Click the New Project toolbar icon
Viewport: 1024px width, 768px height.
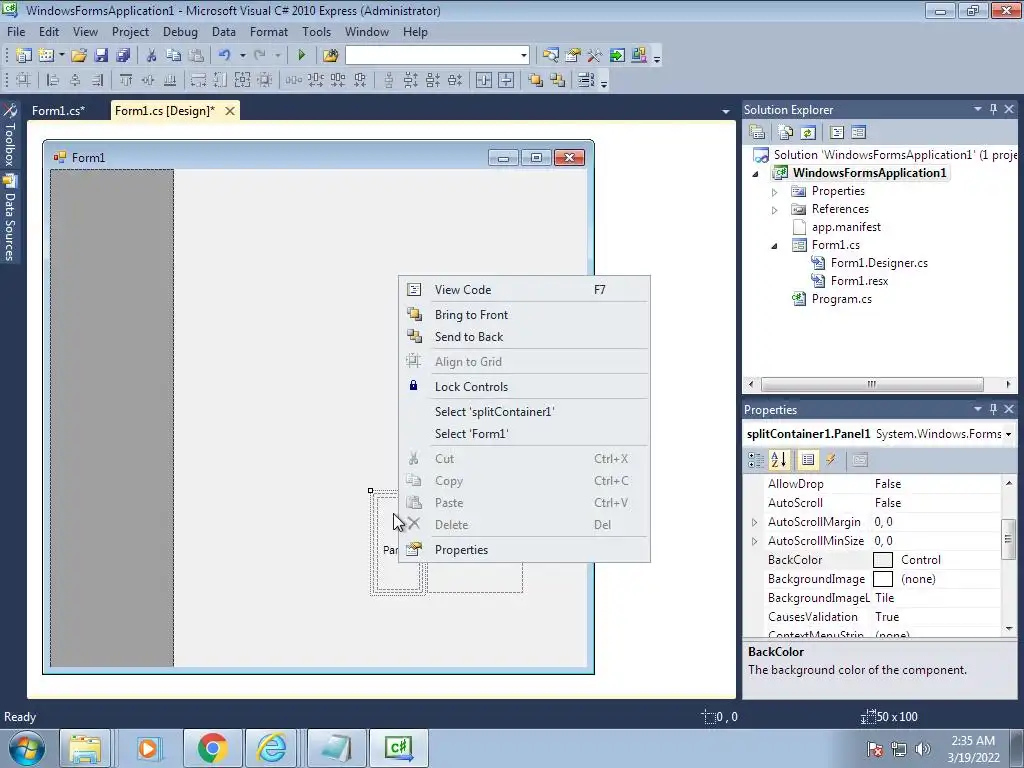(24, 56)
